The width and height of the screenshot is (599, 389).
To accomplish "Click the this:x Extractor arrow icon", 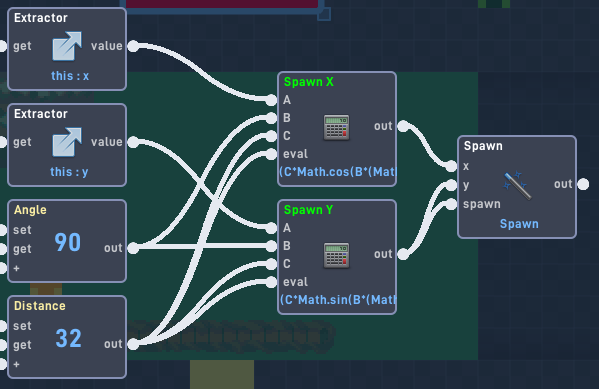I will pos(67,46).
